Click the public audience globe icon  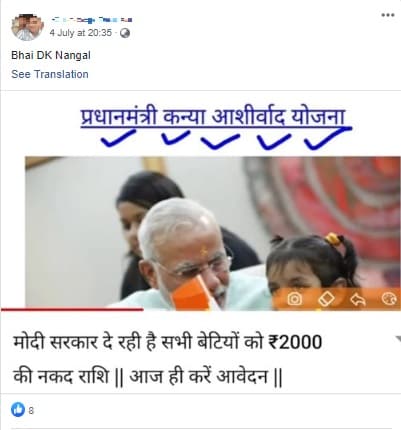point(125,33)
